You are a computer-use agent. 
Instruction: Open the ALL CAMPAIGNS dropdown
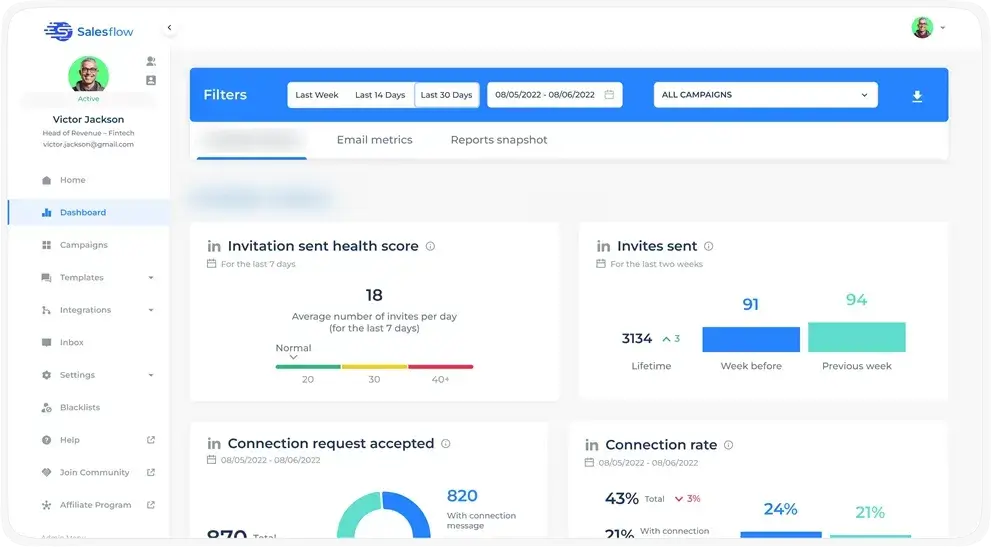point(765,95)
